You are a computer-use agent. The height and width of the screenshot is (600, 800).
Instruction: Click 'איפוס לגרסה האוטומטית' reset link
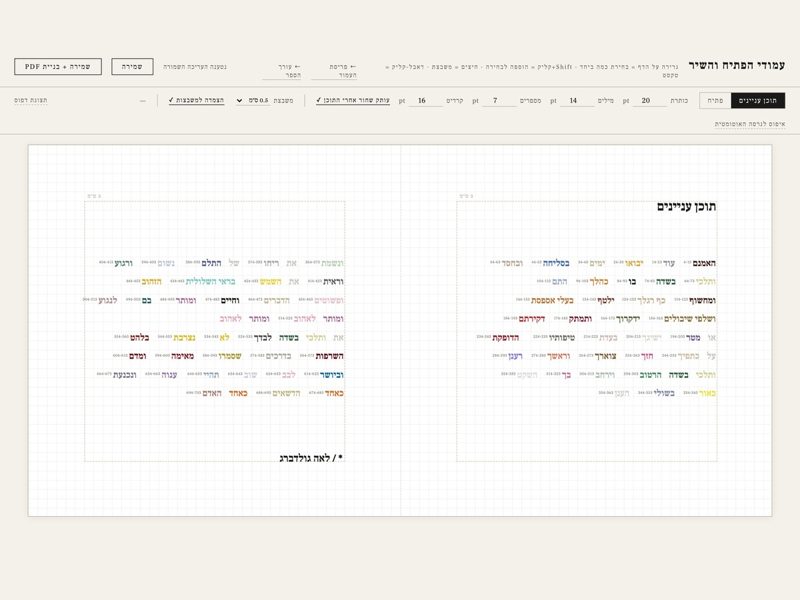749,124
